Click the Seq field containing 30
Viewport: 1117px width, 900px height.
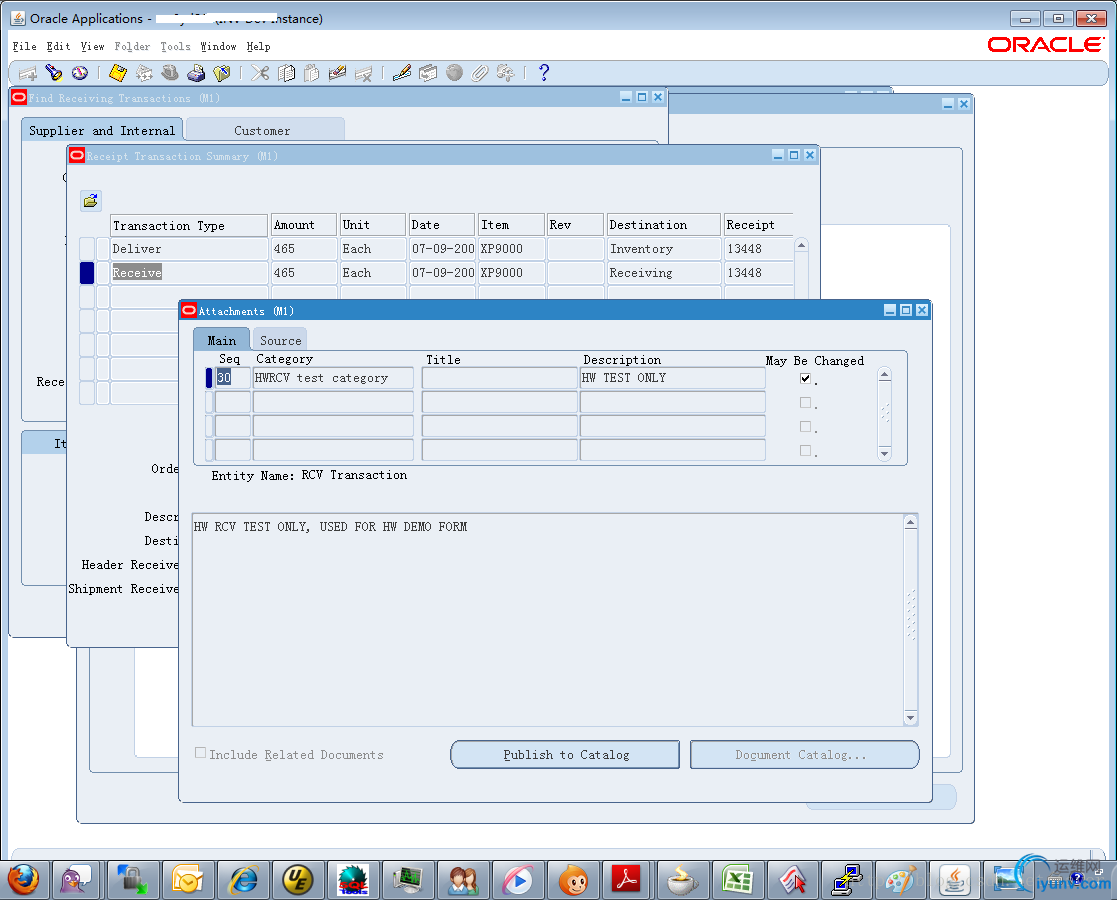coord(233,378)
